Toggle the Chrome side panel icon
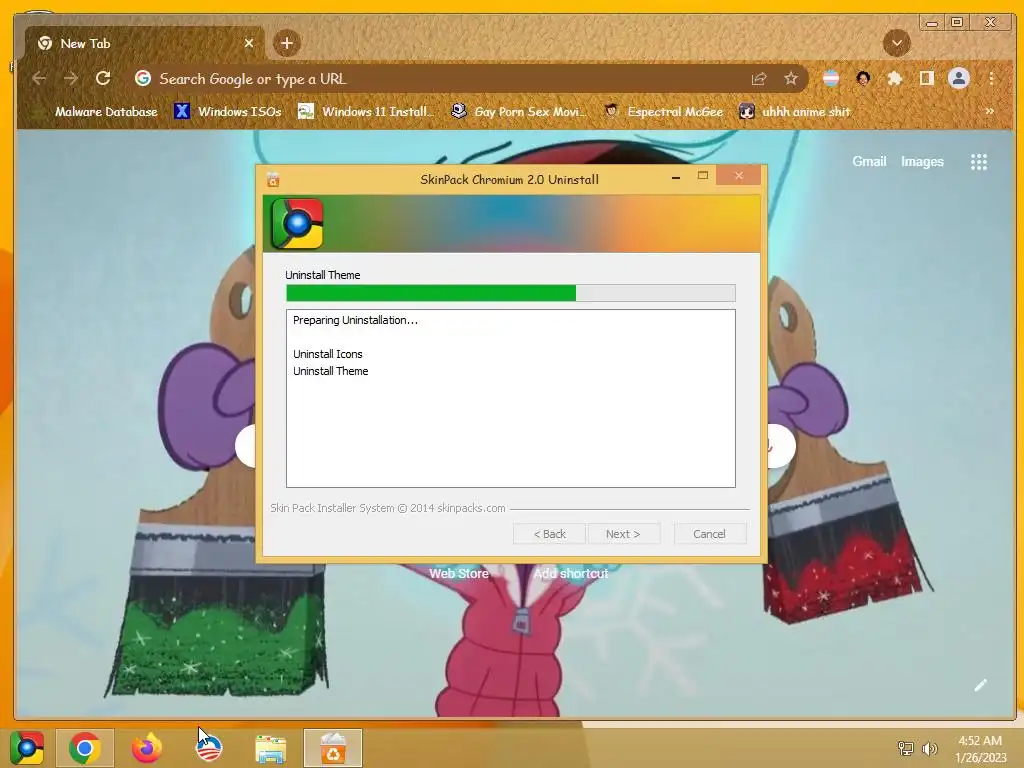The image size is (1024, 768). 927,79
